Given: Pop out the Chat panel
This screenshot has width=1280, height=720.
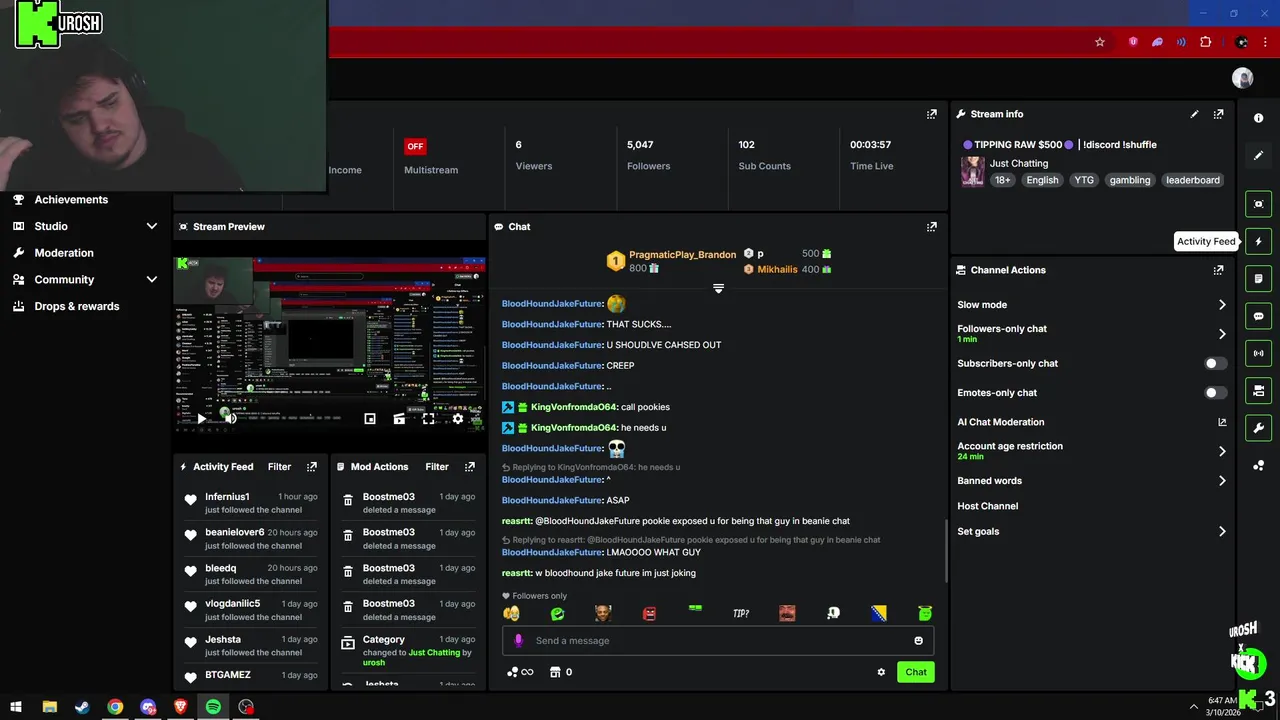Looking at the screenshot, I should (x=931, y=227).
